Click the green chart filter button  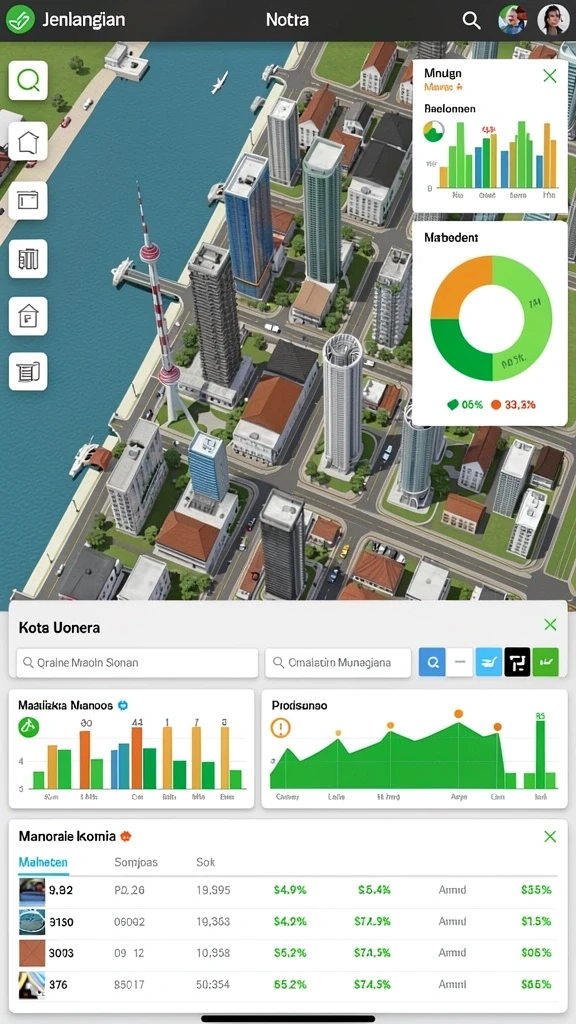pos(546,662)
